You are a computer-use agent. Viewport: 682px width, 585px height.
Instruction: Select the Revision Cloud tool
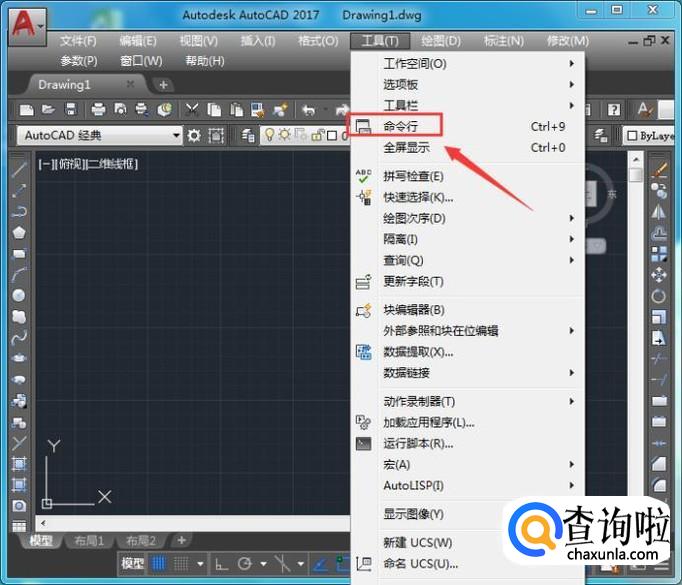(x=19, y=317)
